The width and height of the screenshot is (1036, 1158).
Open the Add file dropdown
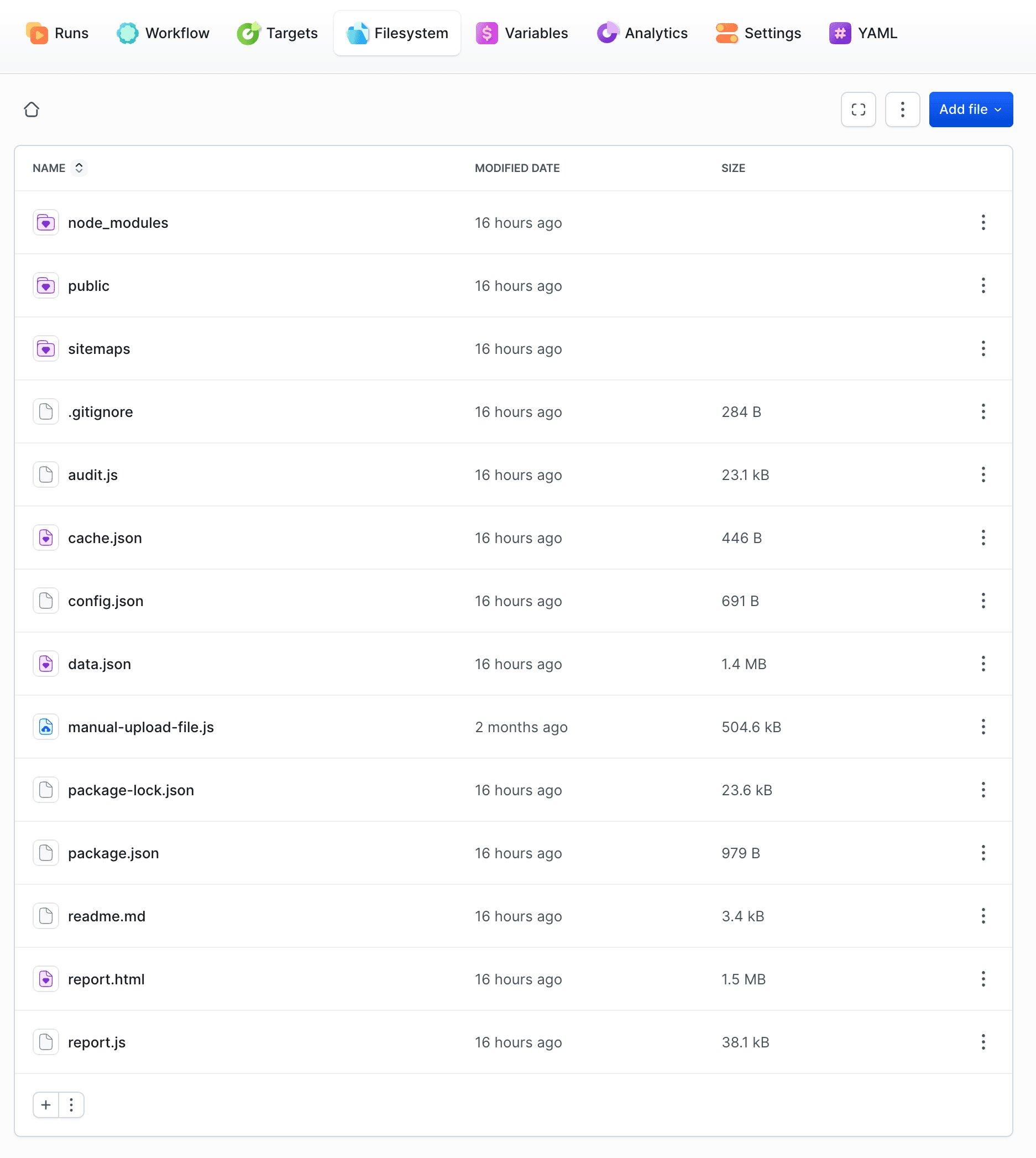pos(971,109)
